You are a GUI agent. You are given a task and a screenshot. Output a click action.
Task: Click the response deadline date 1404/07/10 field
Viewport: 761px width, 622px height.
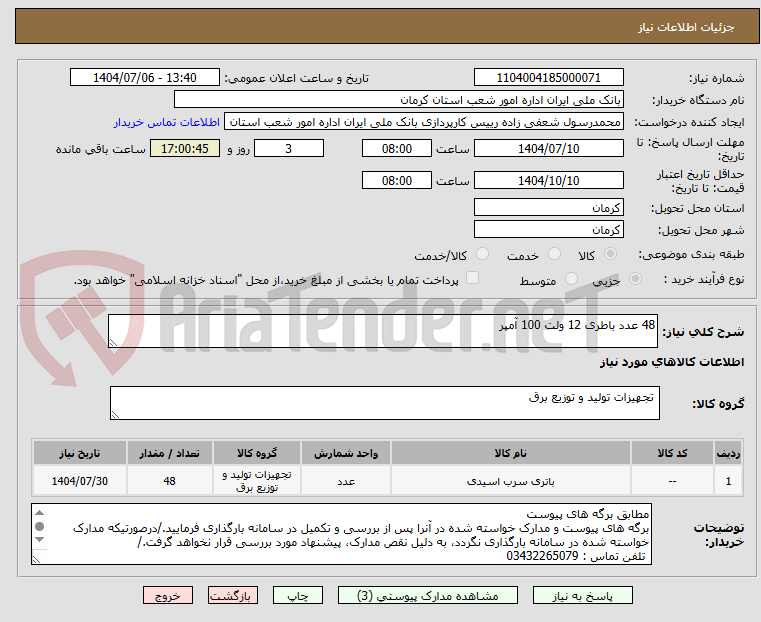548,148
